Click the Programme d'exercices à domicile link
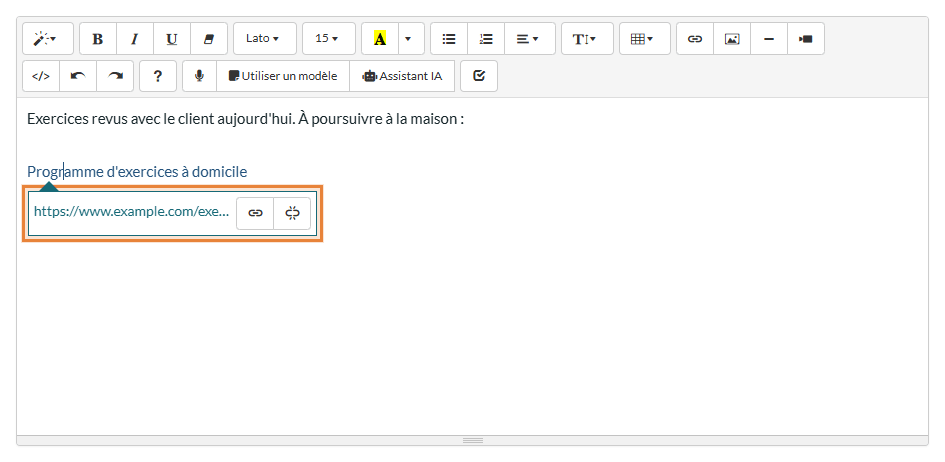 click(137, 172)
